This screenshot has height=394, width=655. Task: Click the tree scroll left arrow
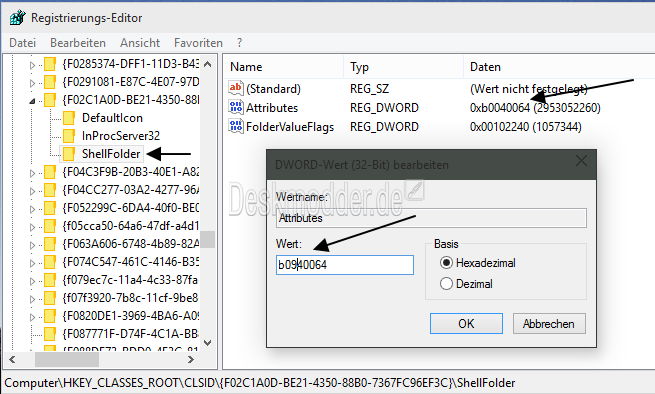(12, 359)
